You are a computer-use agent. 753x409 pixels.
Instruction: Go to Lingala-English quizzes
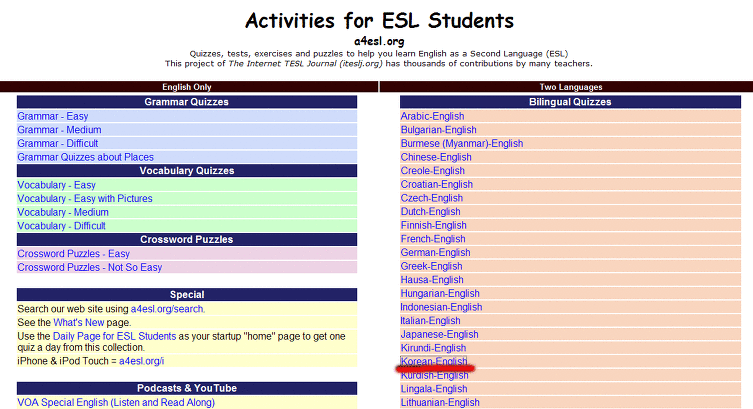pyautogui.click(x=434, y=389)
